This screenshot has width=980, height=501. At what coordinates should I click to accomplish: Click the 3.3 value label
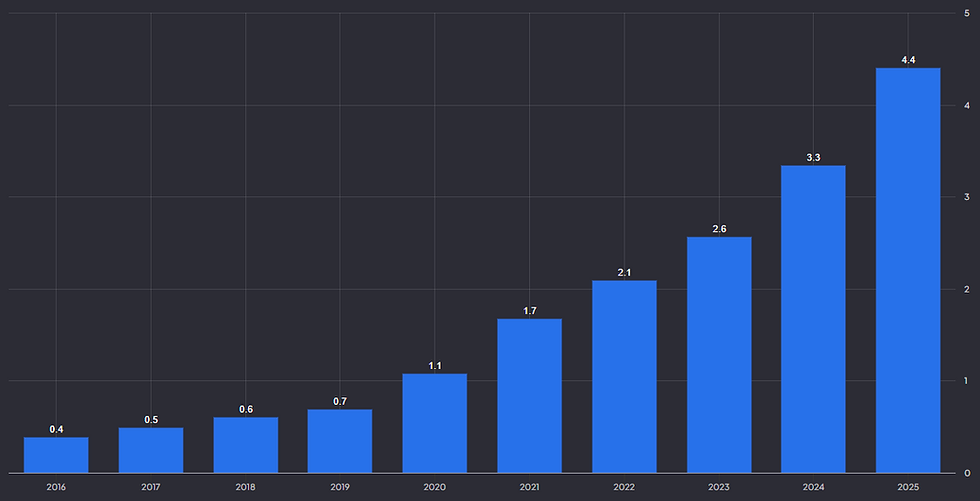click(x=814, y=158)
